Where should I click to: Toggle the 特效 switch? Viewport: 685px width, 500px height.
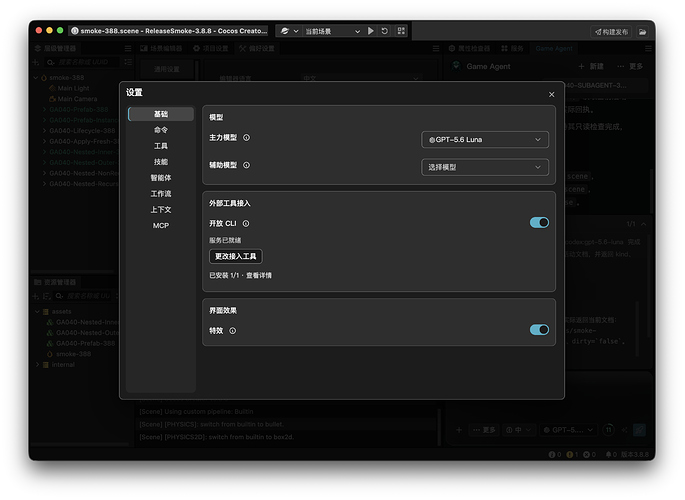click(539, 330)
